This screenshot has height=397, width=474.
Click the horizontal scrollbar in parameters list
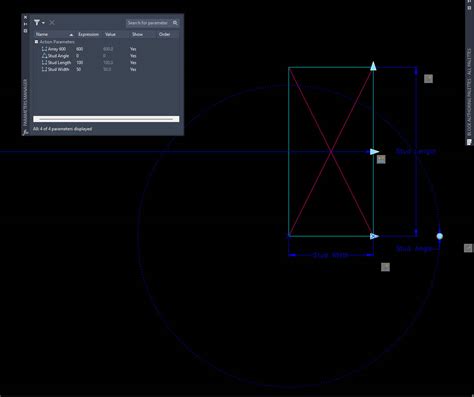click(x=106, y=119)
